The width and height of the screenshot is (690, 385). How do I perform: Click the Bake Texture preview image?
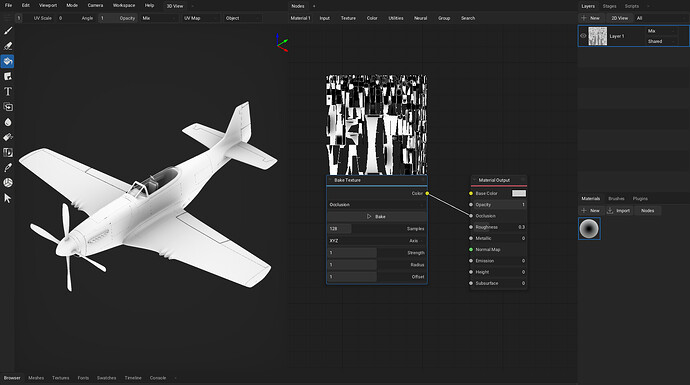[376, 125]
